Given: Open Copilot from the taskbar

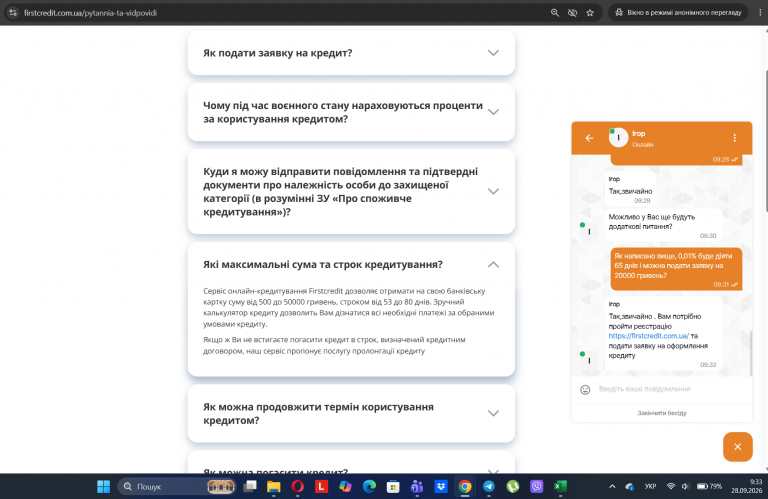Looking at the screenshot, I should click(x=345, y=486).
